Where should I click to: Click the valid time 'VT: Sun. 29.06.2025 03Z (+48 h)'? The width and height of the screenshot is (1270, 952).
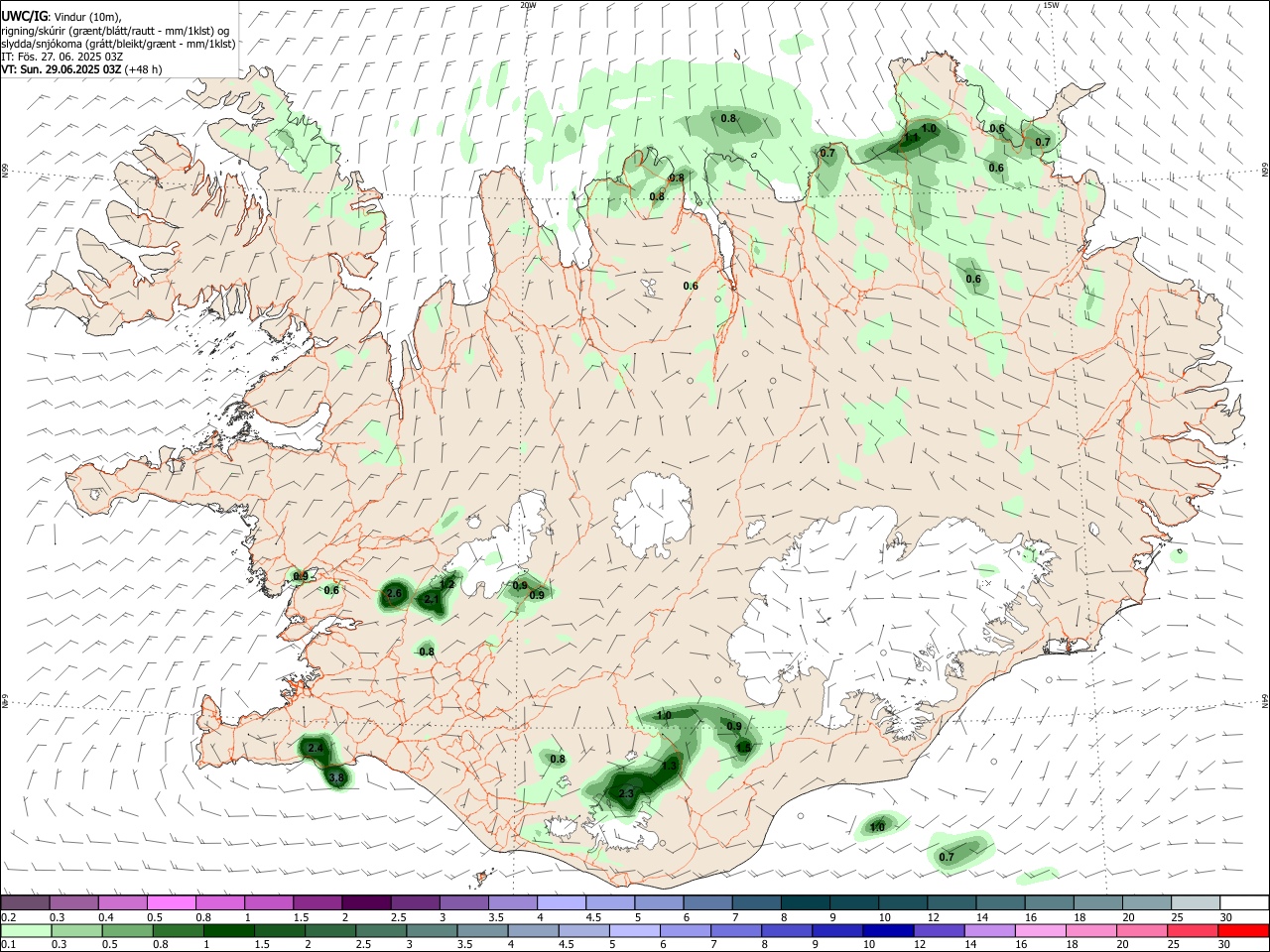tap(81, 69)
